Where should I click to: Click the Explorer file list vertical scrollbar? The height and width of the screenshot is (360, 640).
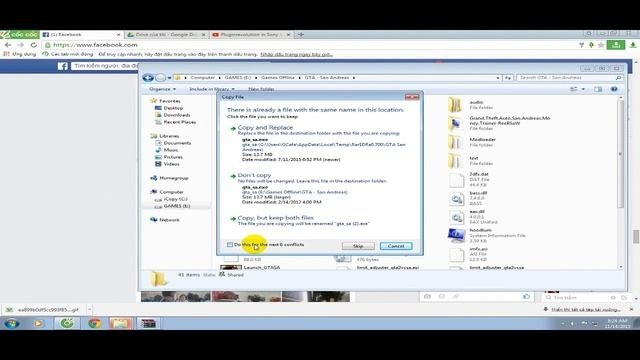(621, 155)
